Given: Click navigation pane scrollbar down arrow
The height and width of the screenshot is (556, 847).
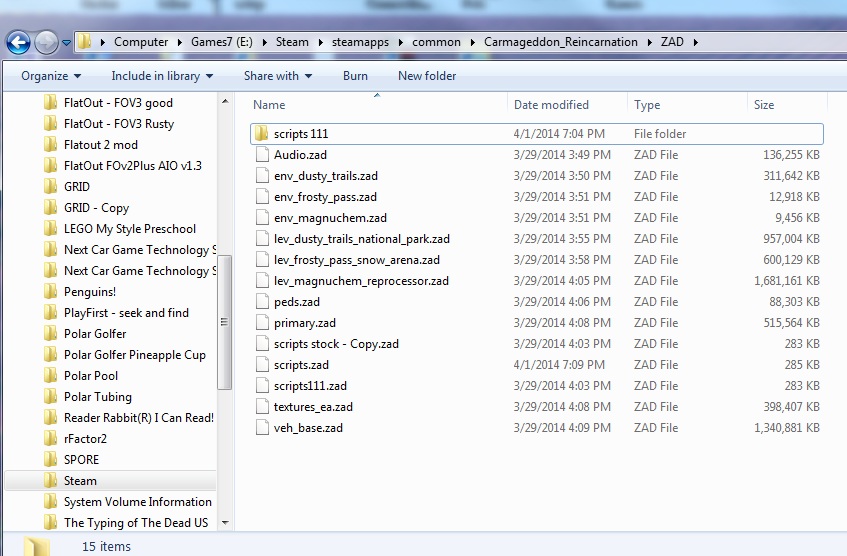Looking at the screenshot, I should click(x=225, y=522).
